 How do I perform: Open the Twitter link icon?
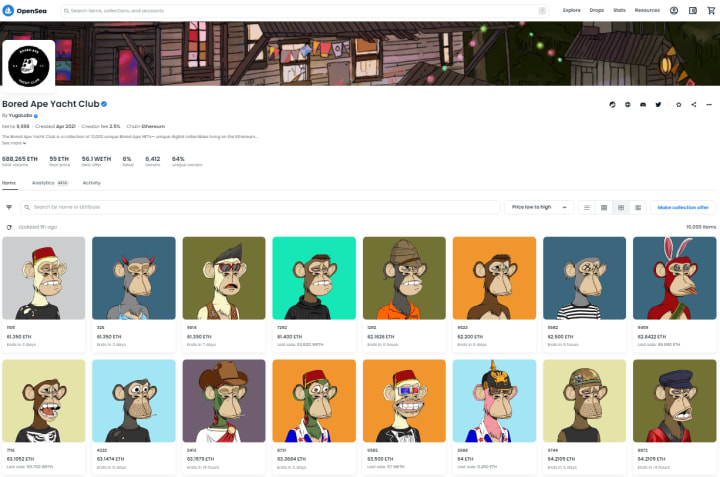(658, 105)
